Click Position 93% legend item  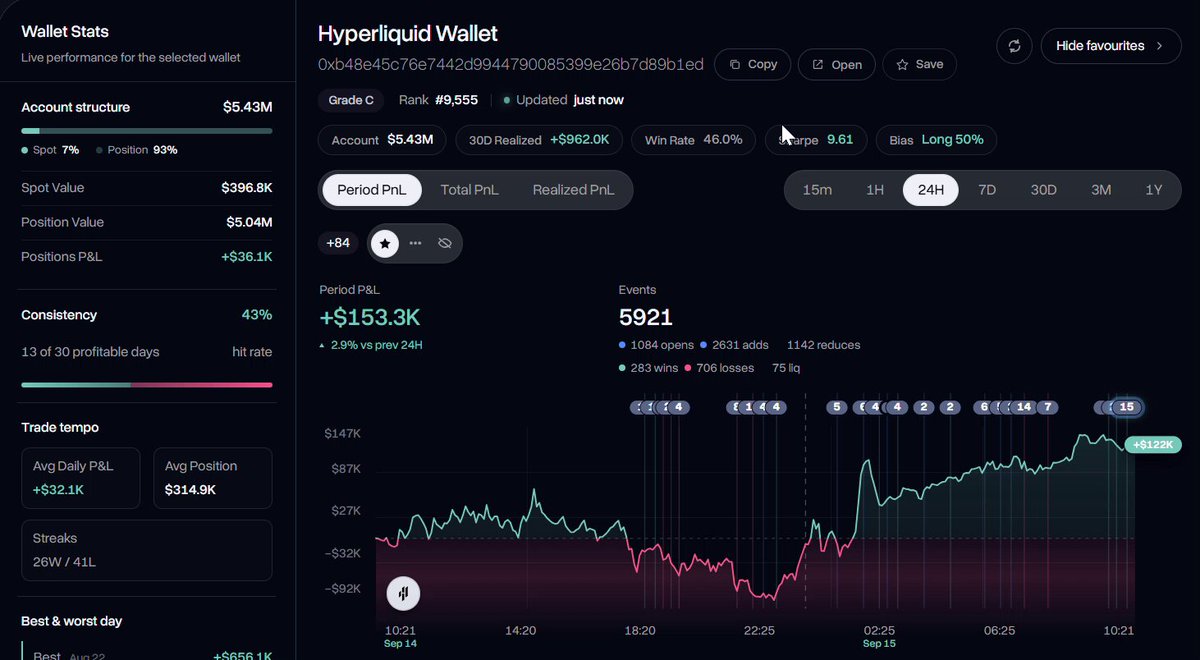(x=137, y=150)
